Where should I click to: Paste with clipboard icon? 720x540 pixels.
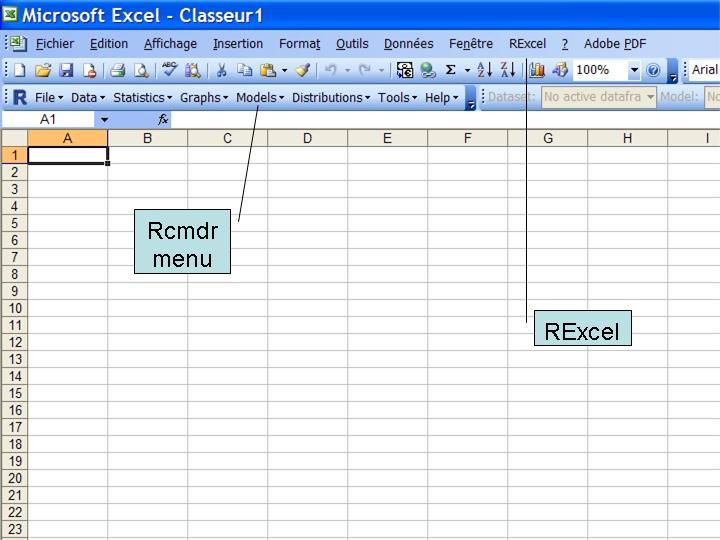coord(268,70)
